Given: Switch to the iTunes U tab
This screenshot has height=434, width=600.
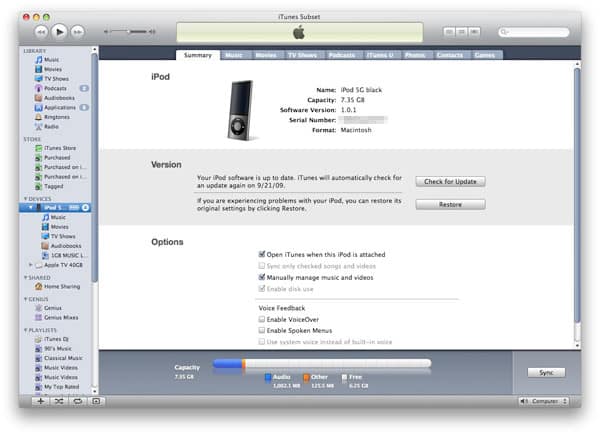Looking at the screenshot, I should [x=380, y=55].
